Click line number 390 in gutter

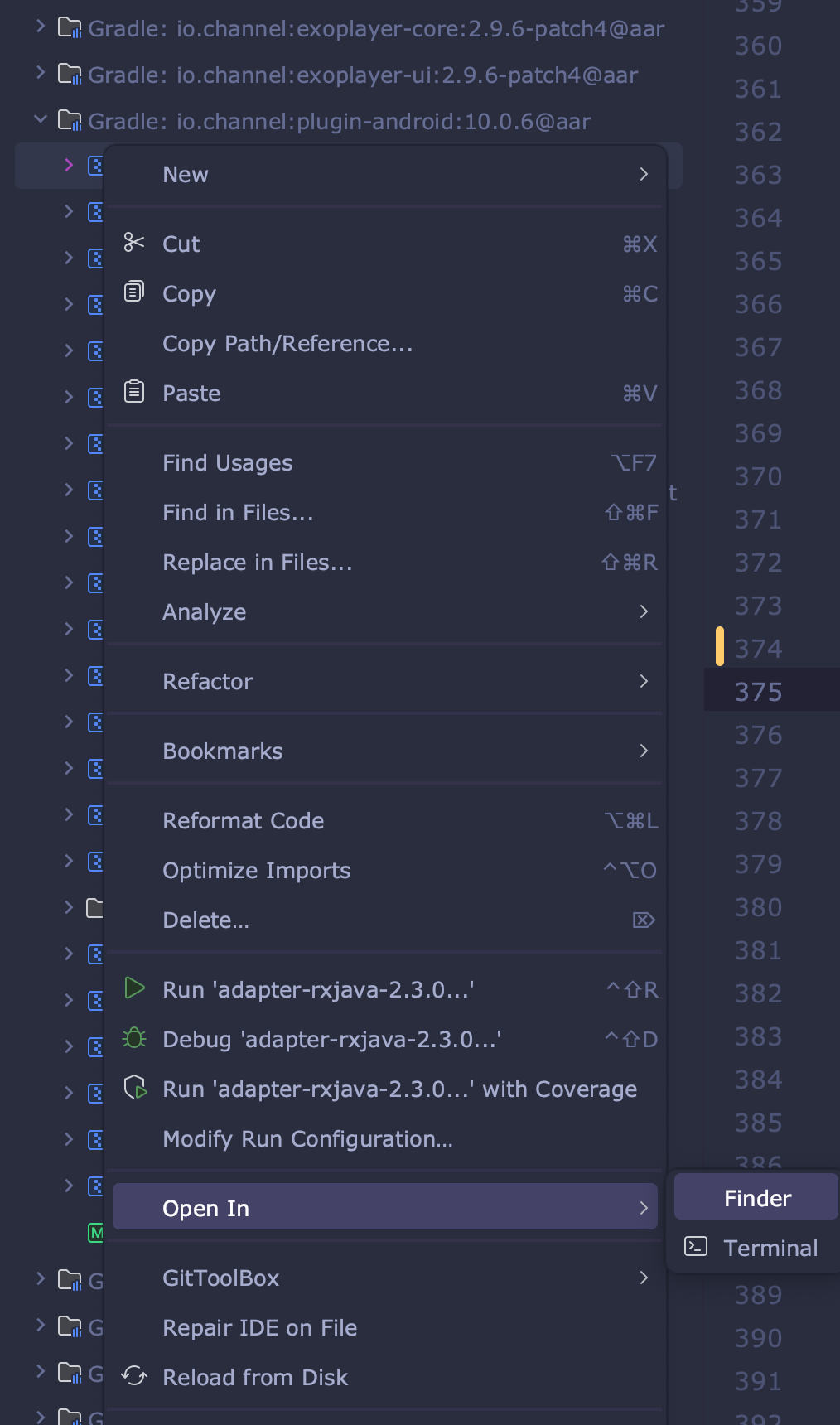(758, 1337)
